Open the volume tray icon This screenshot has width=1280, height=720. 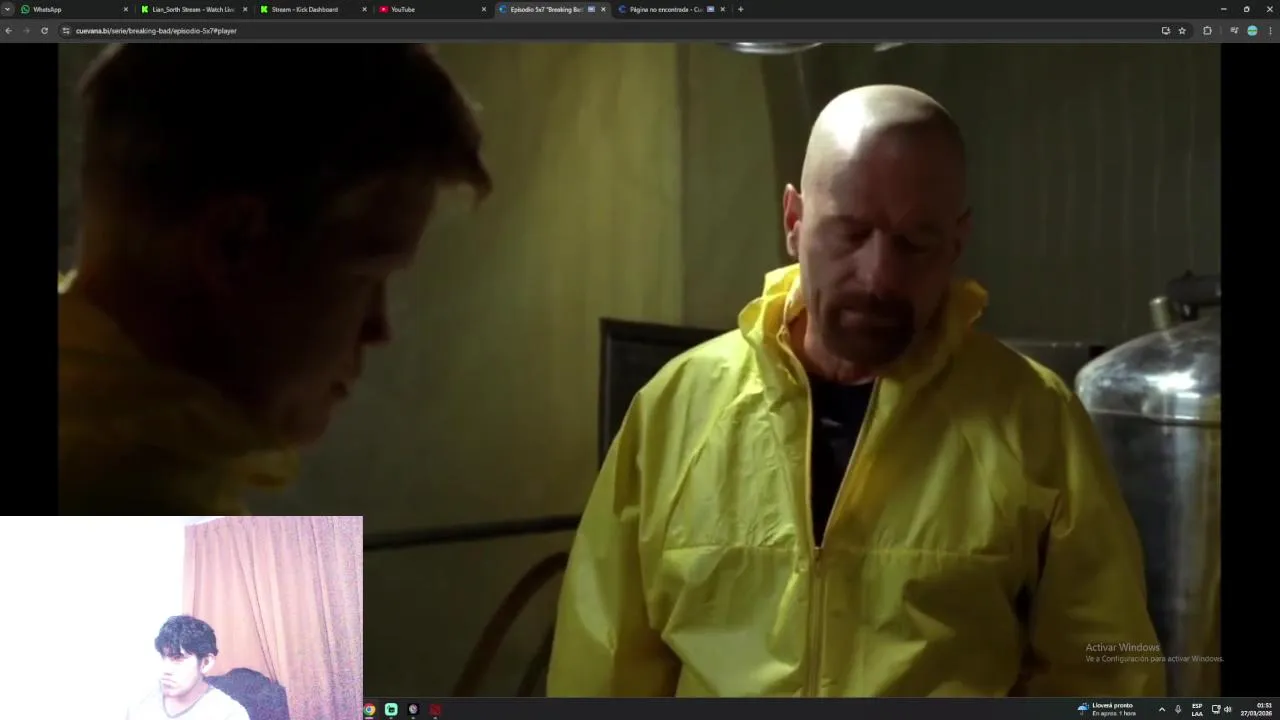(1228, 709)
